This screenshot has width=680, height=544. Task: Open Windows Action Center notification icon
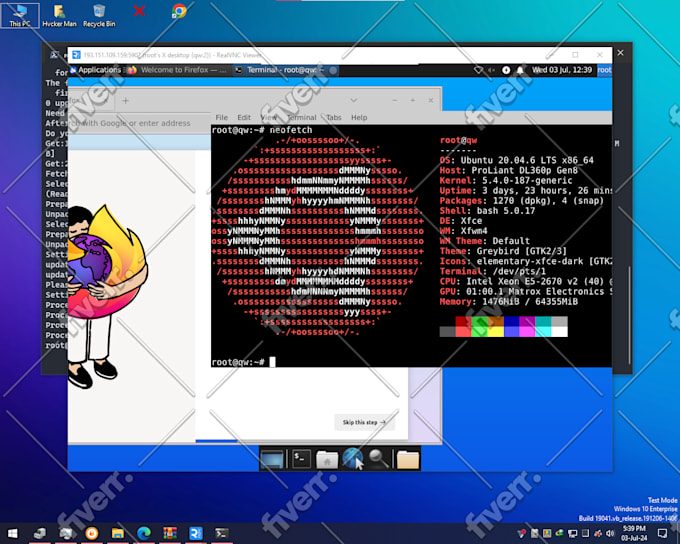(662, 533)
